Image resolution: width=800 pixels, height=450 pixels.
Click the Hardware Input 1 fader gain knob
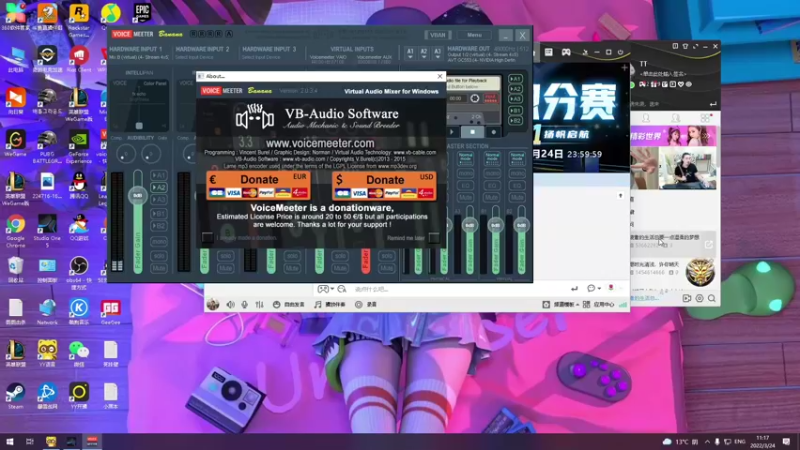pyautogui.click(x=137, y=195)
